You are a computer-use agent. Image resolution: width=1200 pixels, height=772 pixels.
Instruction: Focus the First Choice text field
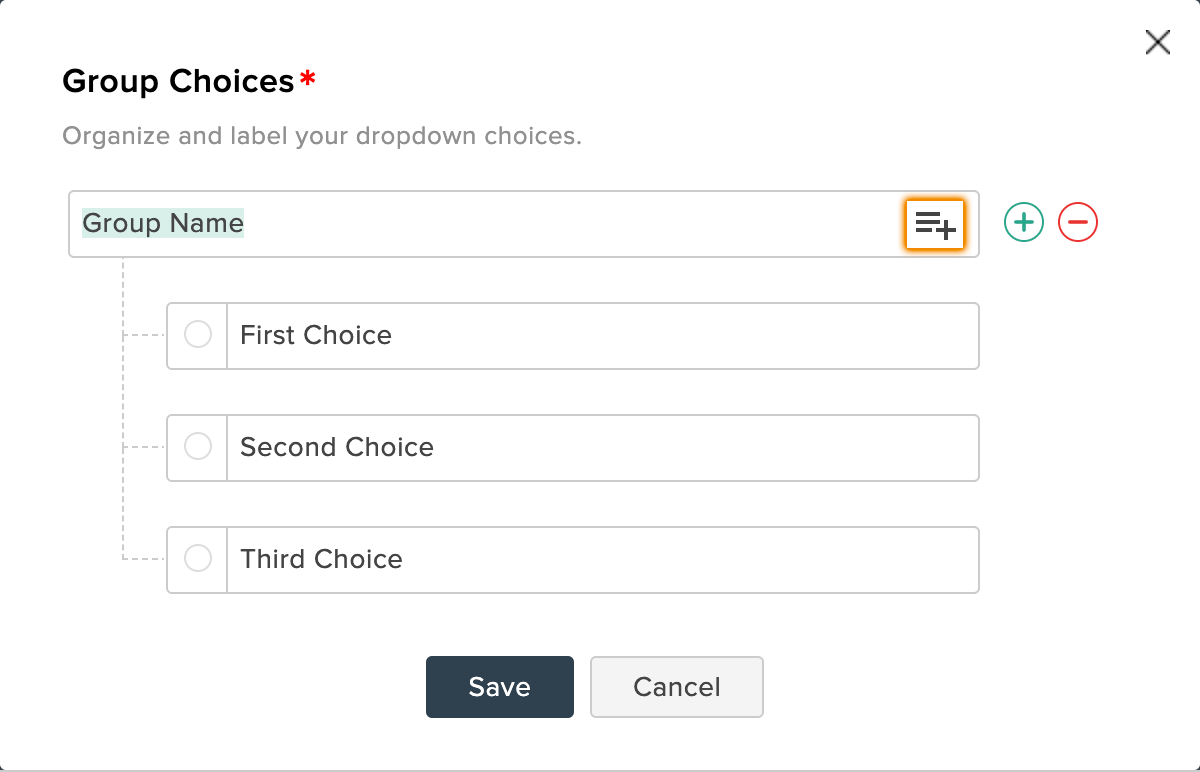603,336
